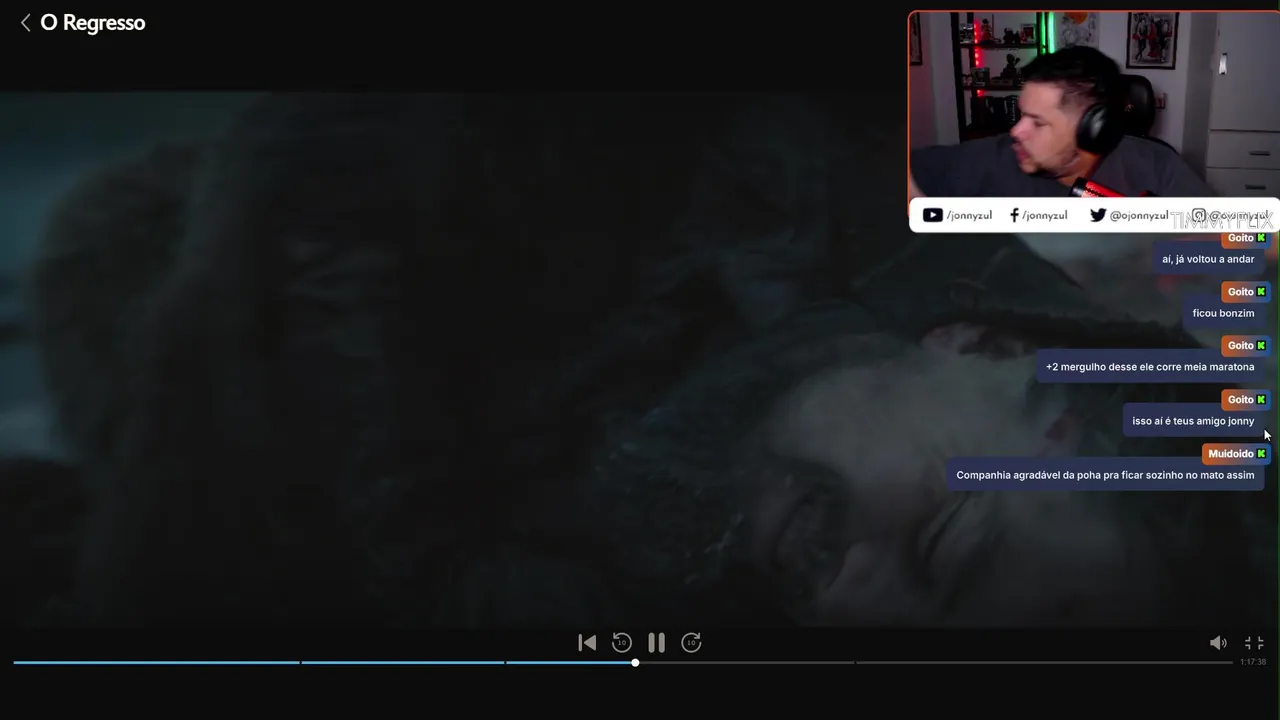Skip forward 10 seconds
The image size is (1280, 720).
coord(691,643)
